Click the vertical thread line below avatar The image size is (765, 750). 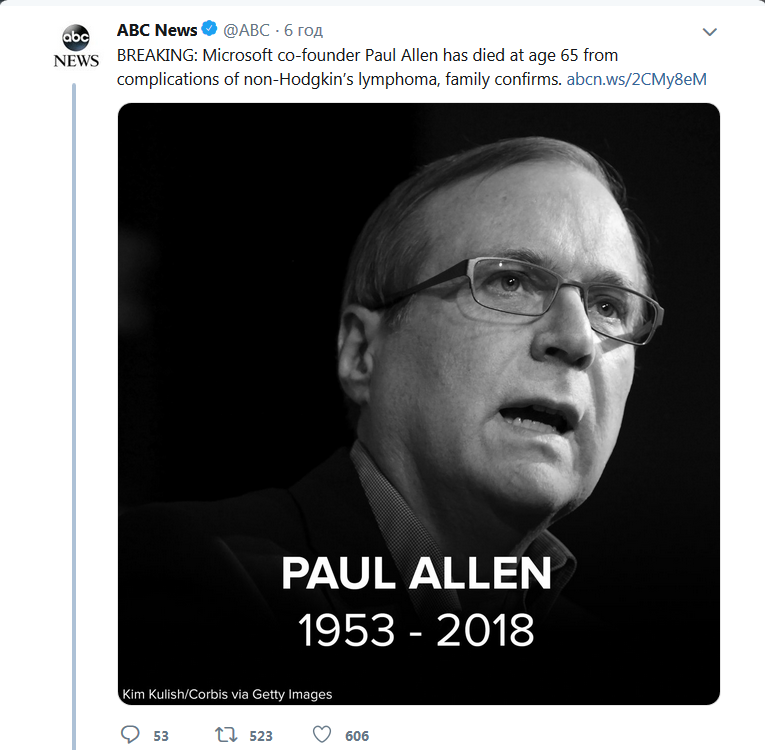[x=75, y=400]
